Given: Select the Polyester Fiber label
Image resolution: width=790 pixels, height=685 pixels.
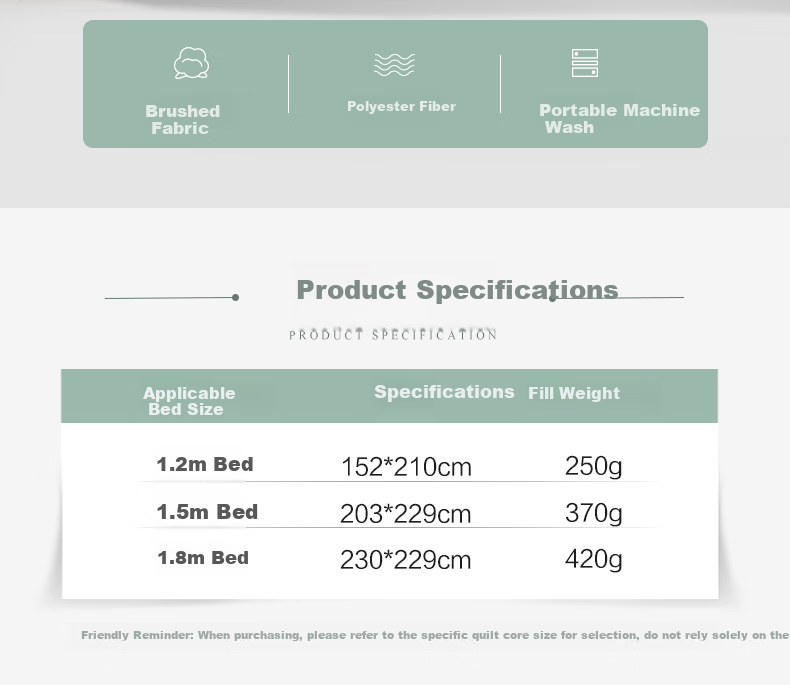Looking at the screenshot, I should [402, 106].
